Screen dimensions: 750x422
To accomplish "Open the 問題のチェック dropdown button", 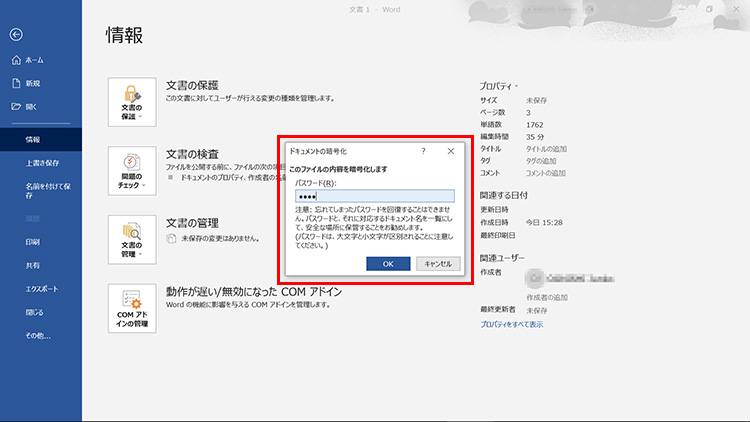I will pos(131,170).
